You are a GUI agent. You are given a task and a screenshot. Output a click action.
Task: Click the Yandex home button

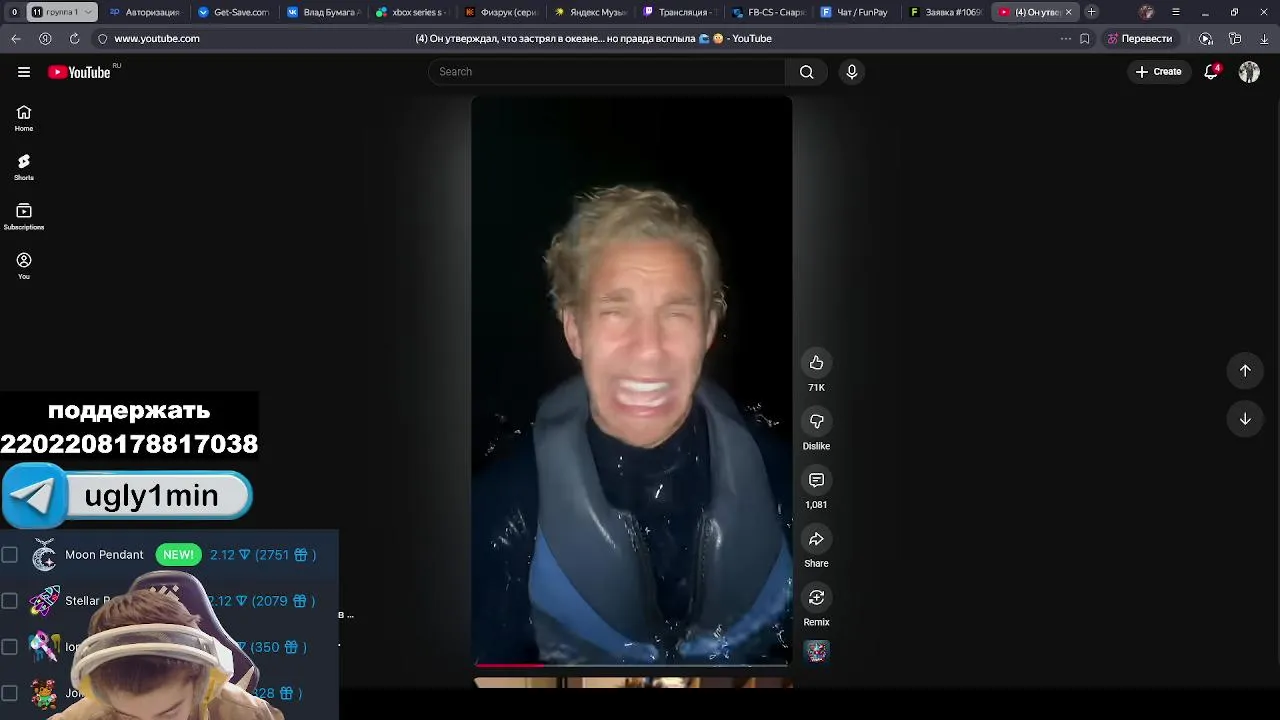[45, 38]
